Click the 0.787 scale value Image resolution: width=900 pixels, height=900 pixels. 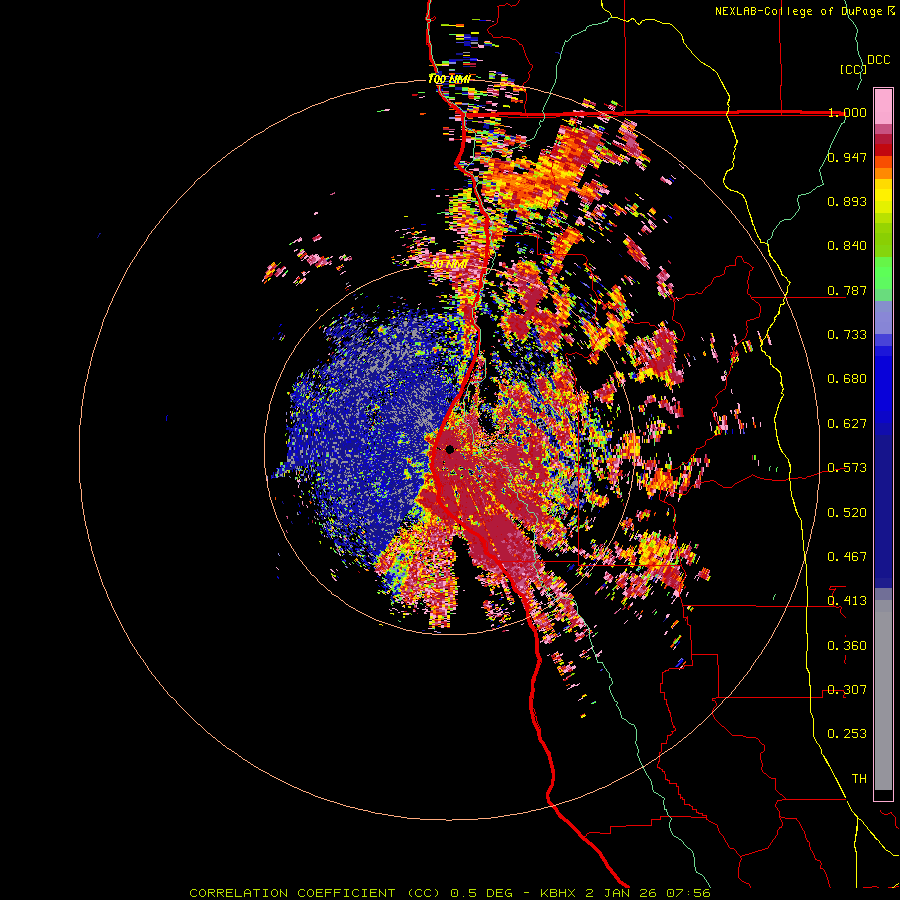[x=847, y=290]
